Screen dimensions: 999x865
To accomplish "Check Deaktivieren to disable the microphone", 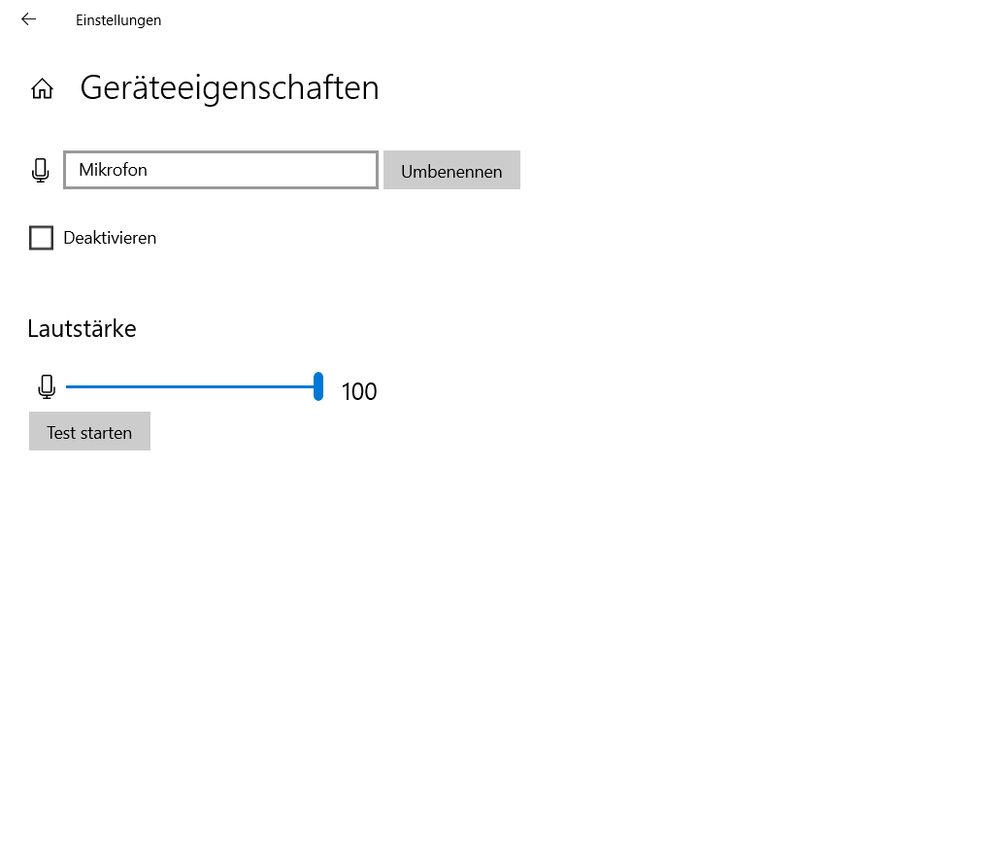I will [x=41, y=237].
